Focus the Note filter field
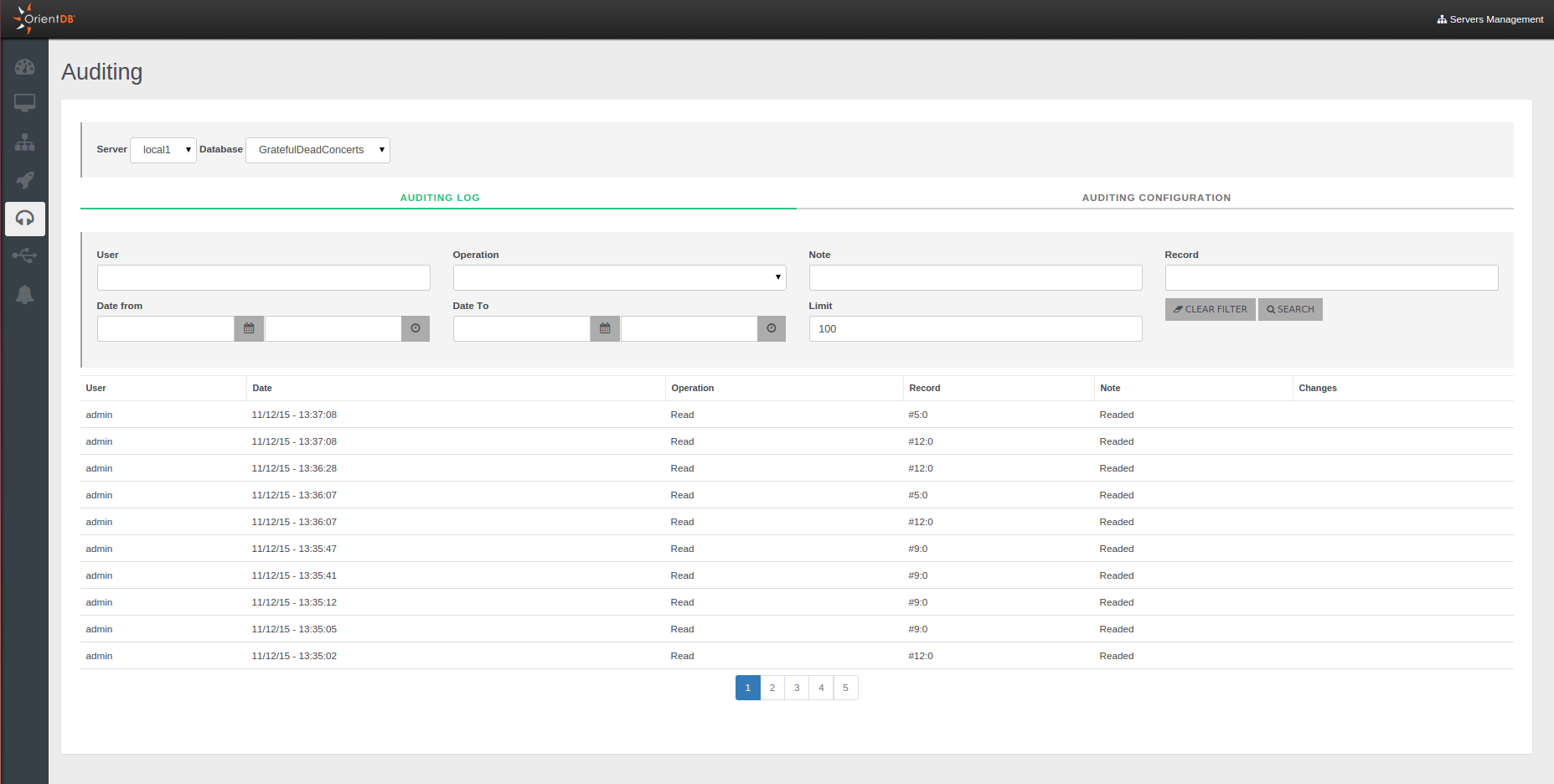This screenshot has height=784, width=1554. click(x=975, y=277)
